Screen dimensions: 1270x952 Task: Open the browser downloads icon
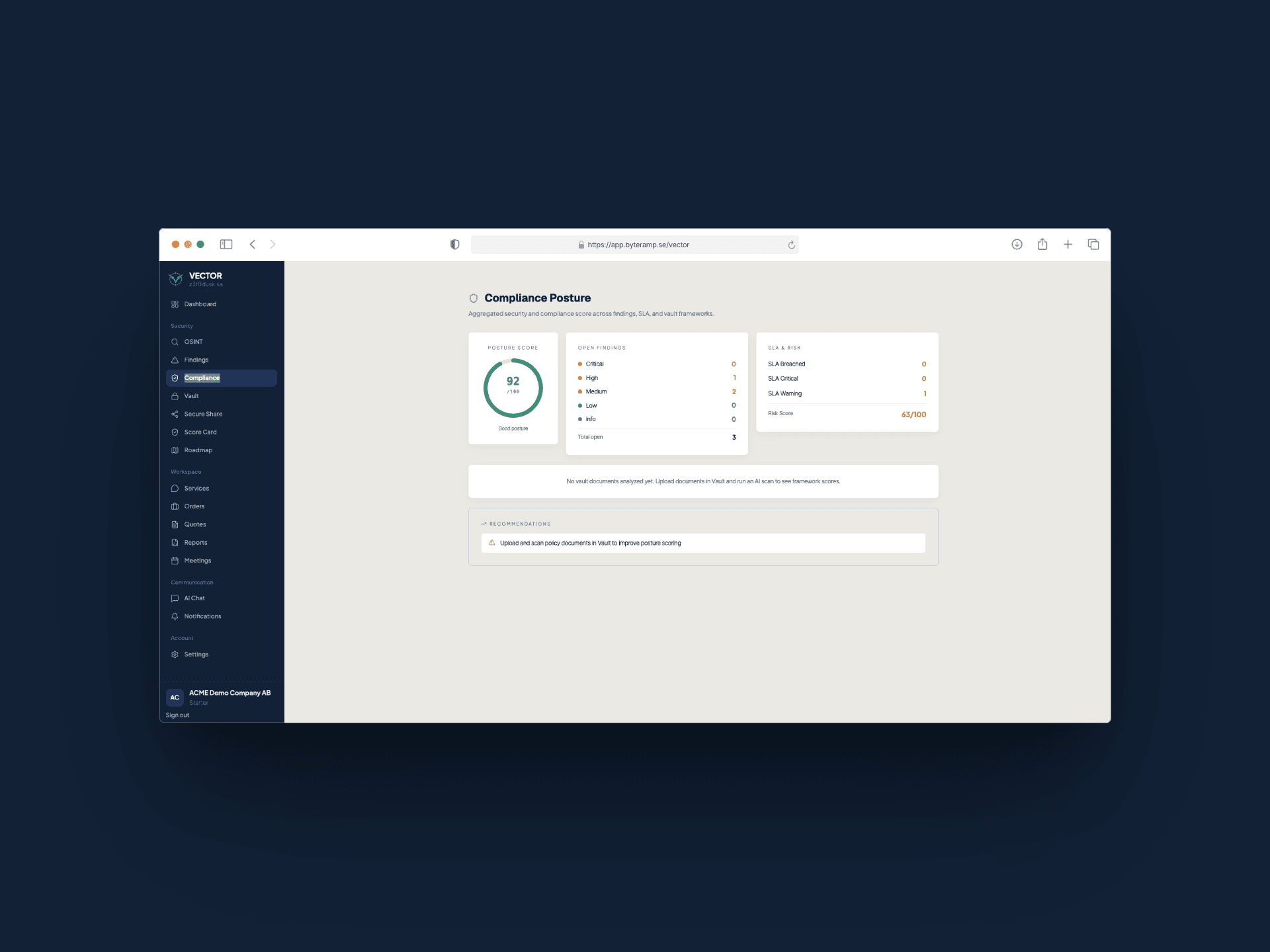pos(1017,245)
